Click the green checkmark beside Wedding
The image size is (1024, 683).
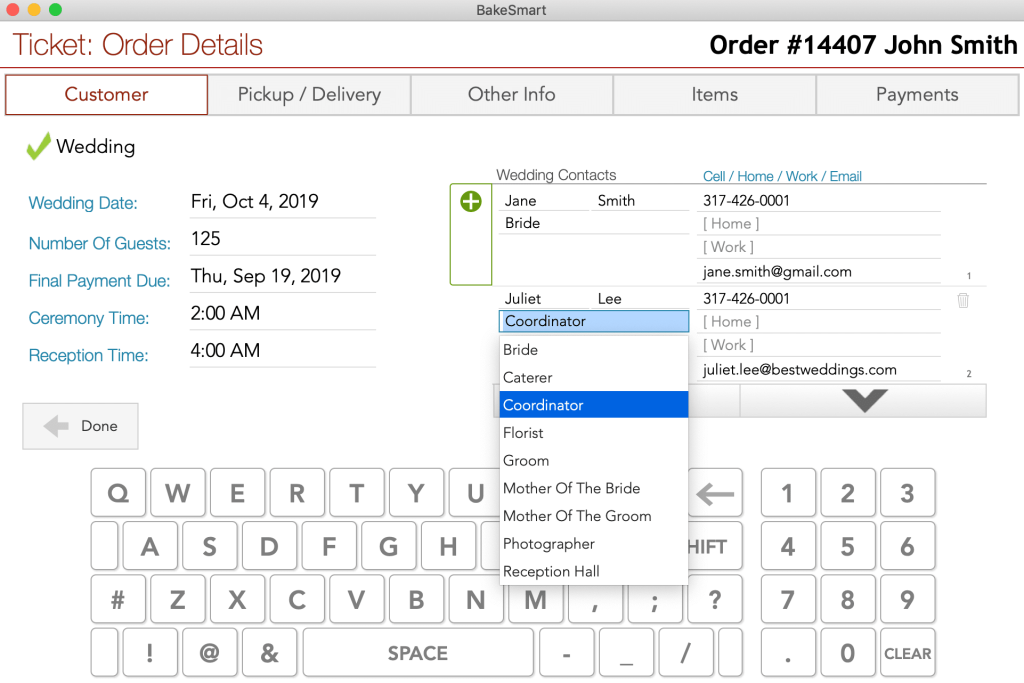tap(37, 146)
